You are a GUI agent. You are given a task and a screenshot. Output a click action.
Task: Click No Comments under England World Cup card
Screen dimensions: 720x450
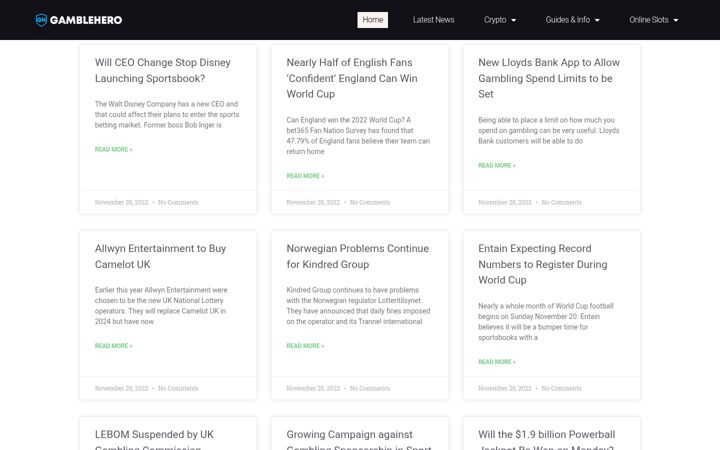pos(370,202)
